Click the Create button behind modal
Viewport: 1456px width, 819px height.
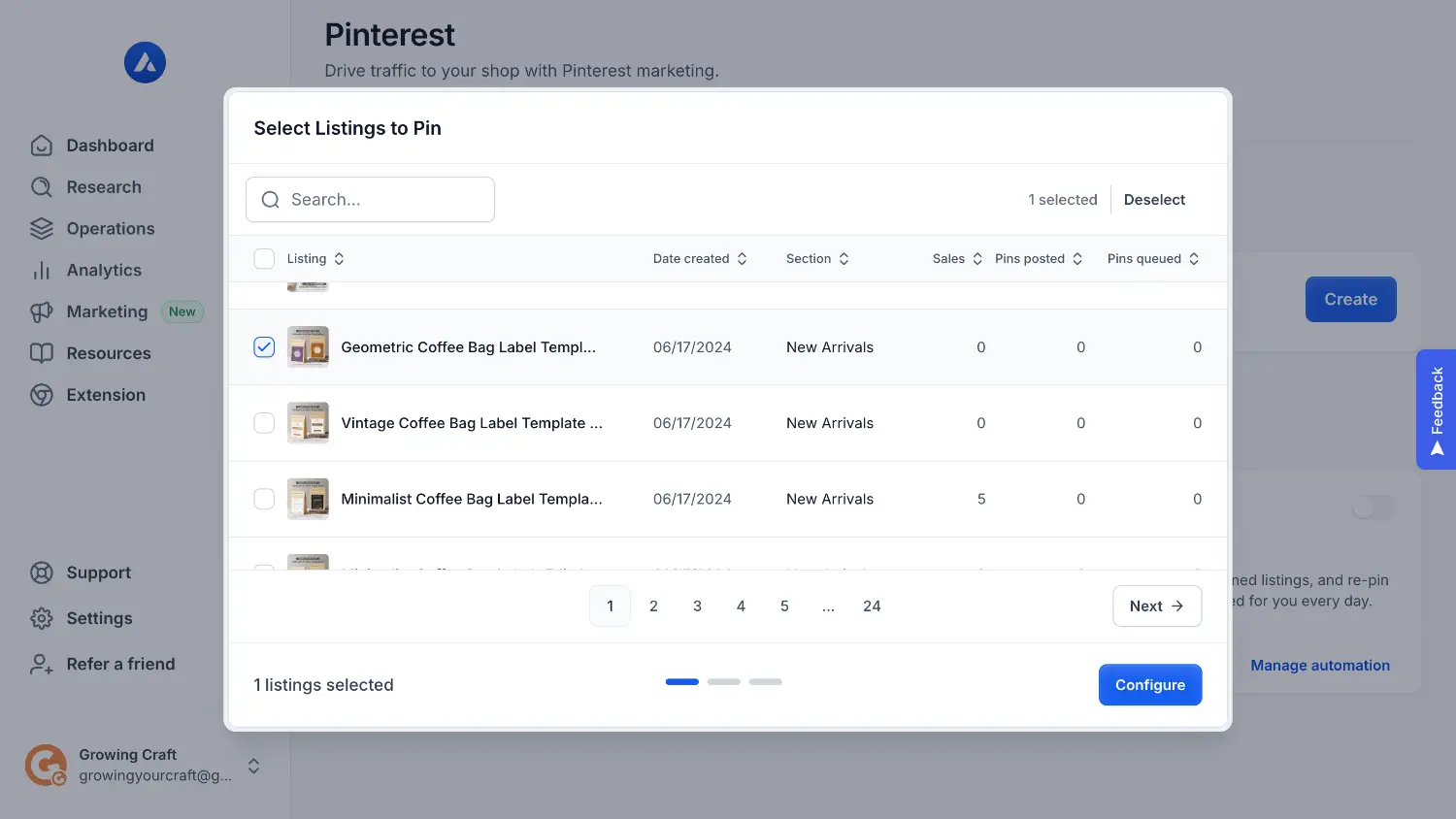[1351, 299]
